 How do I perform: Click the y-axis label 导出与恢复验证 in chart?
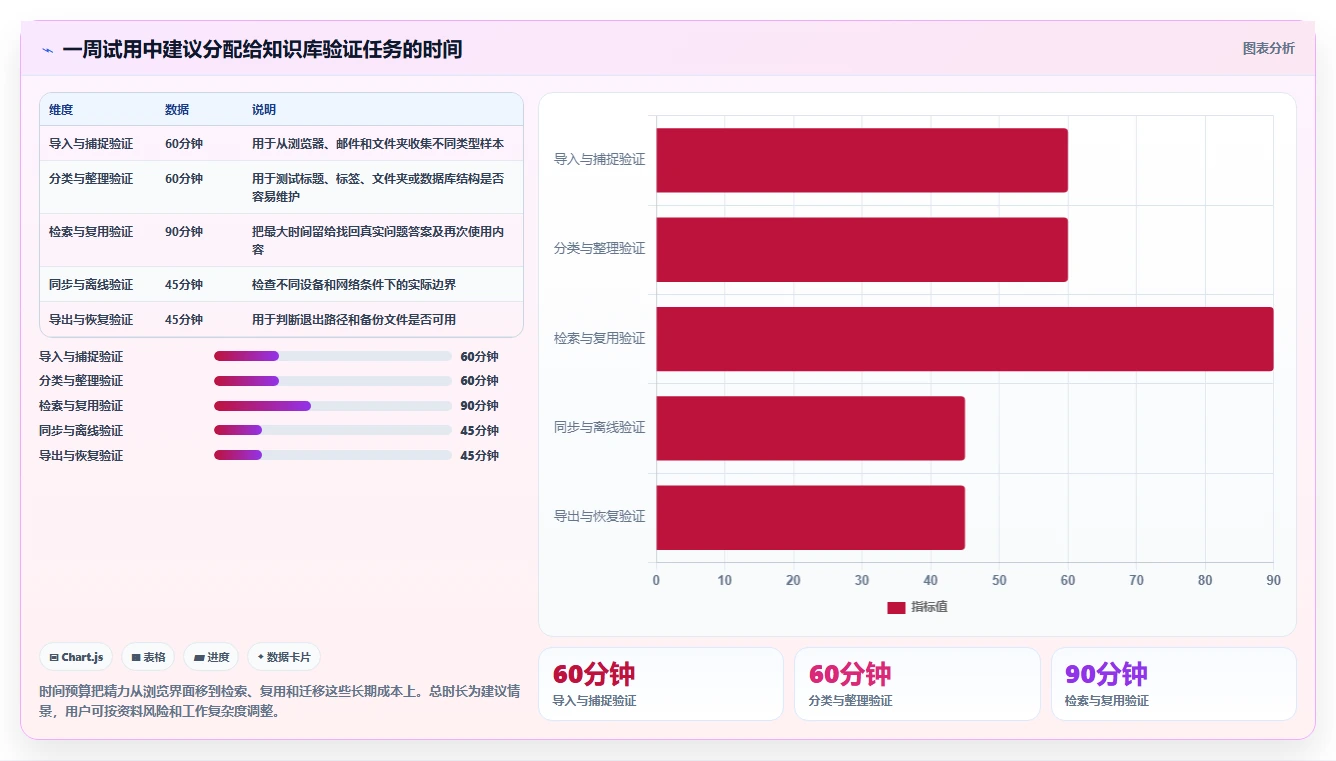tap(600, 517)
